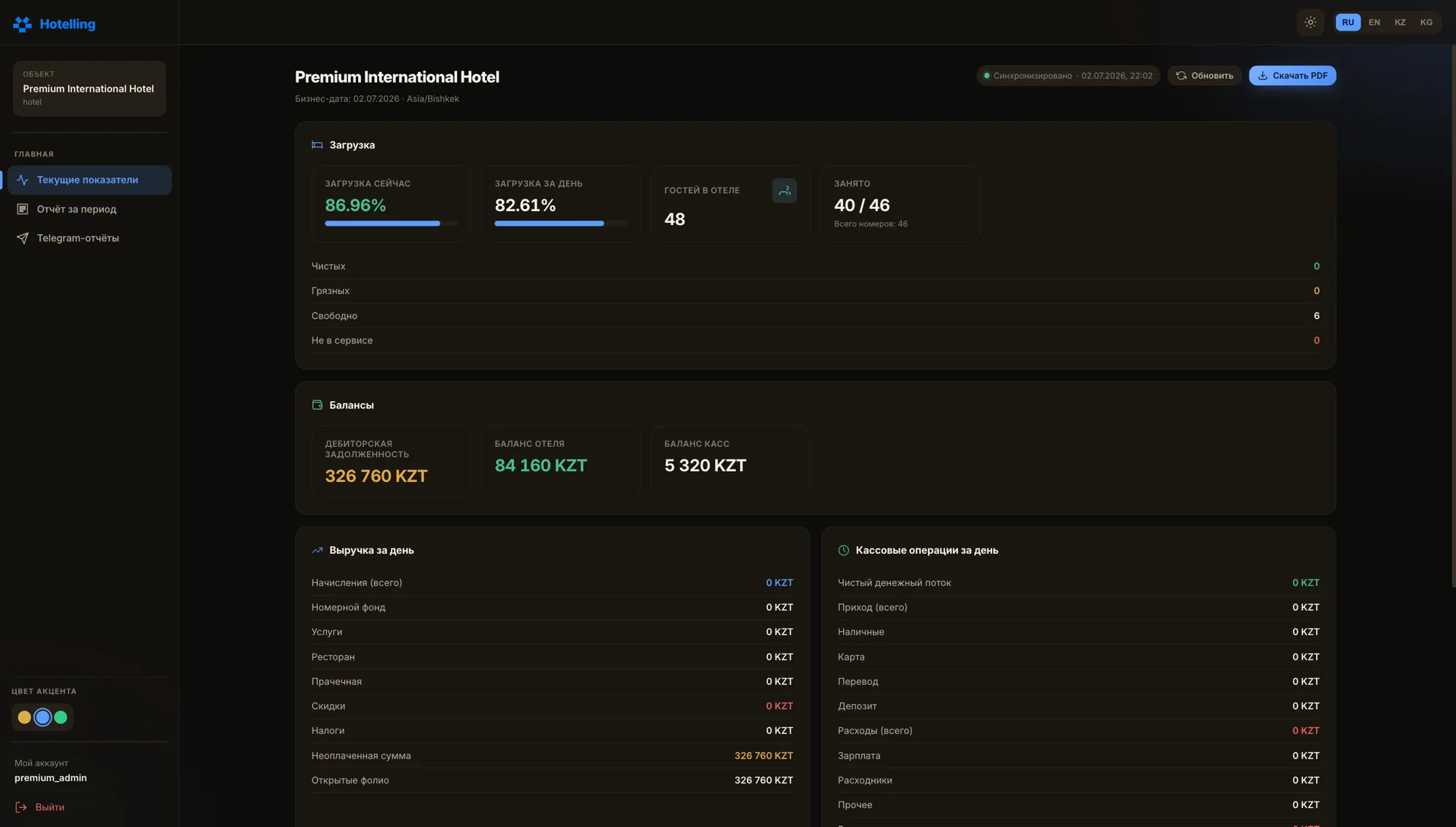Switch language to EN
This screenshot has width=1456, height=827.
(x=1374, y=23)
